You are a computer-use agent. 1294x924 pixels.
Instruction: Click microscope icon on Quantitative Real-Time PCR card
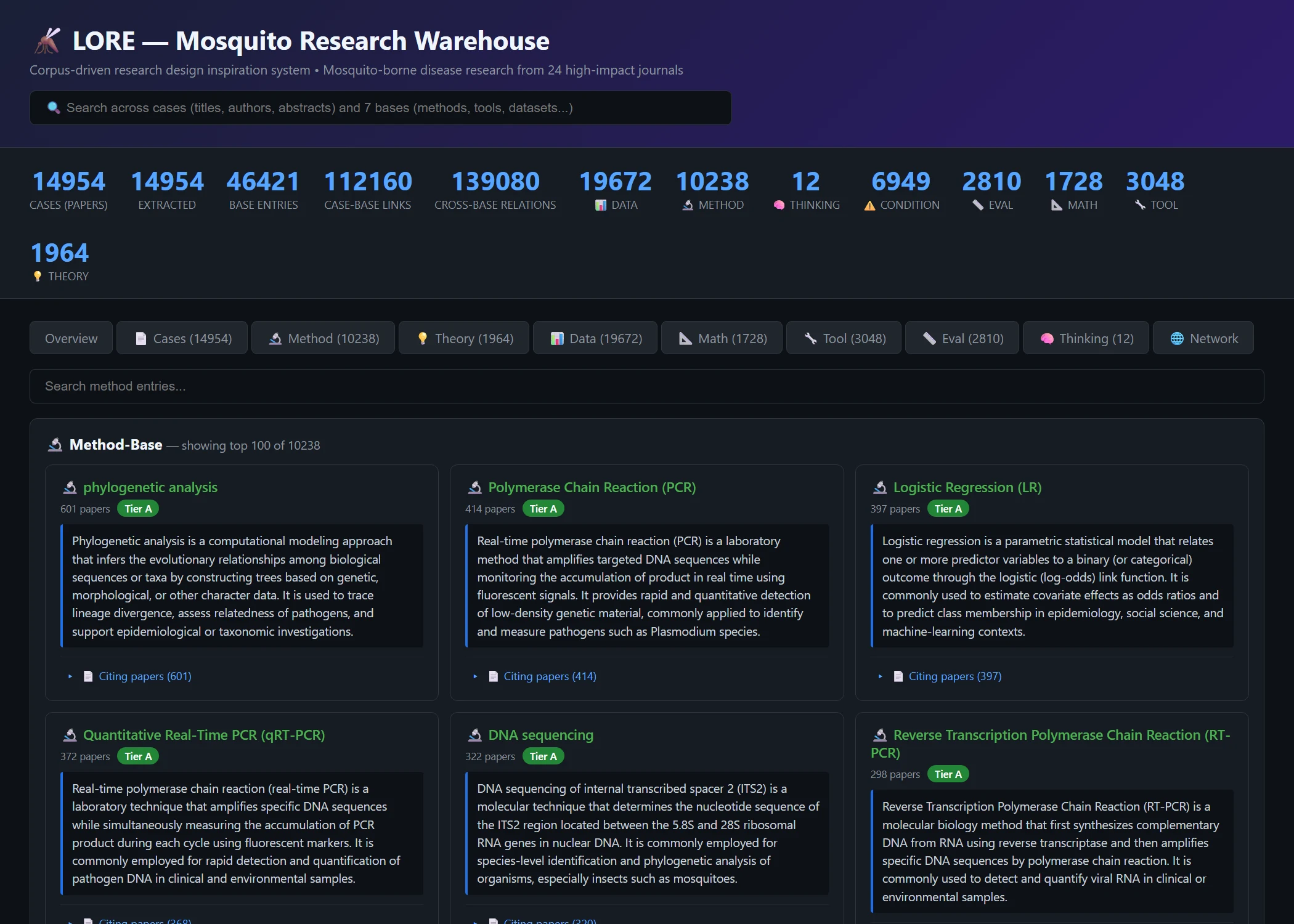pyautogui.click(x=70, y=735)
